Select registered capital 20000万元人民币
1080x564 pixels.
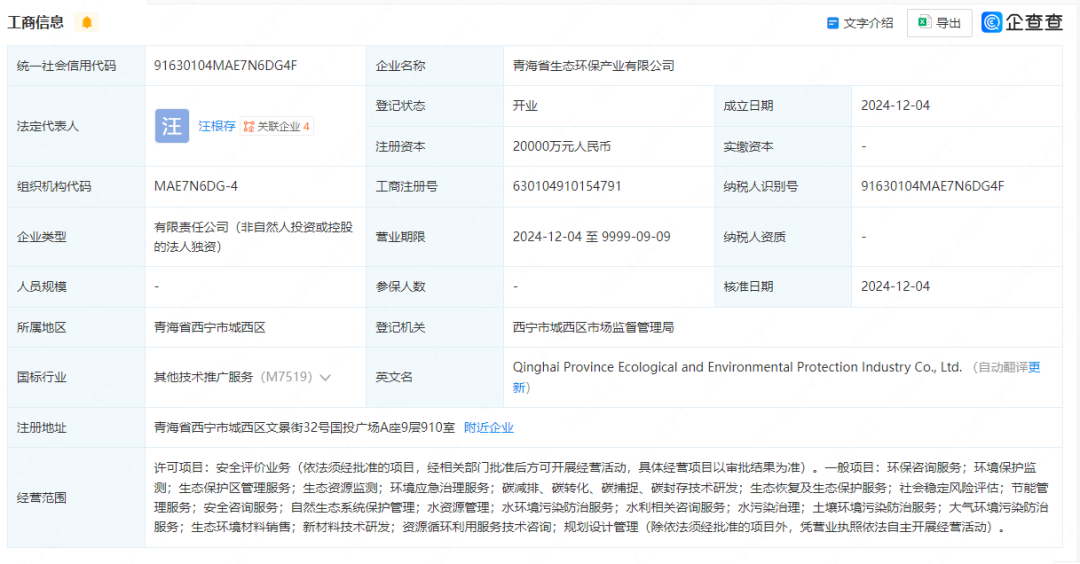(x=561, y=147)
